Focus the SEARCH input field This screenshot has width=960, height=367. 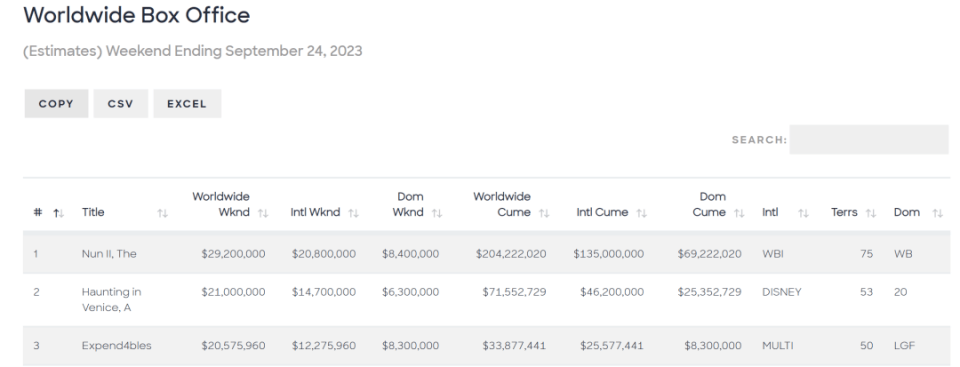pos(869,140)
